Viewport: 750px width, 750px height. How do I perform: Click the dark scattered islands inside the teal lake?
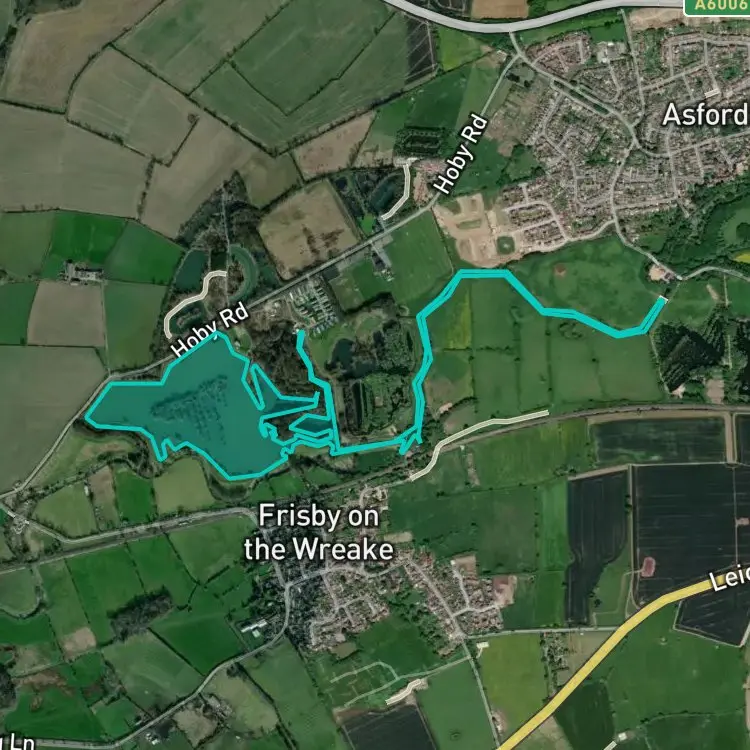[x=191, y=403]
